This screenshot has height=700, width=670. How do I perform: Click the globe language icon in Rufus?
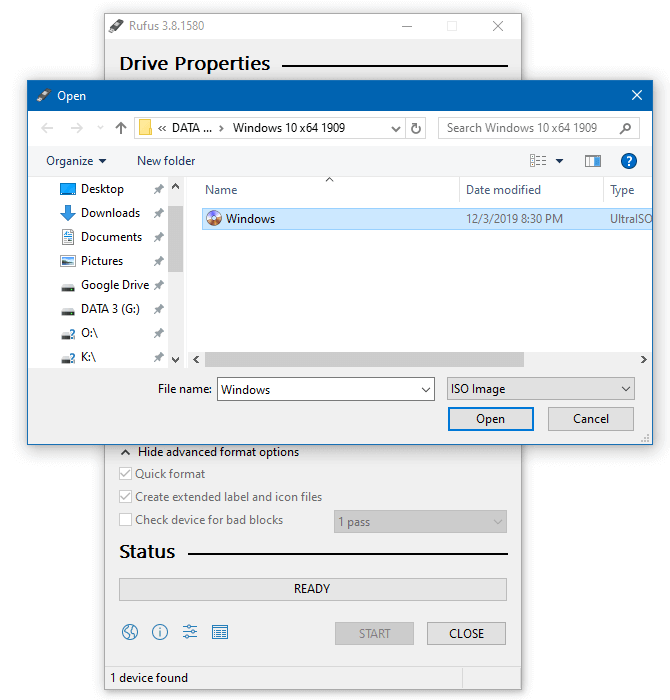[129, 632]
